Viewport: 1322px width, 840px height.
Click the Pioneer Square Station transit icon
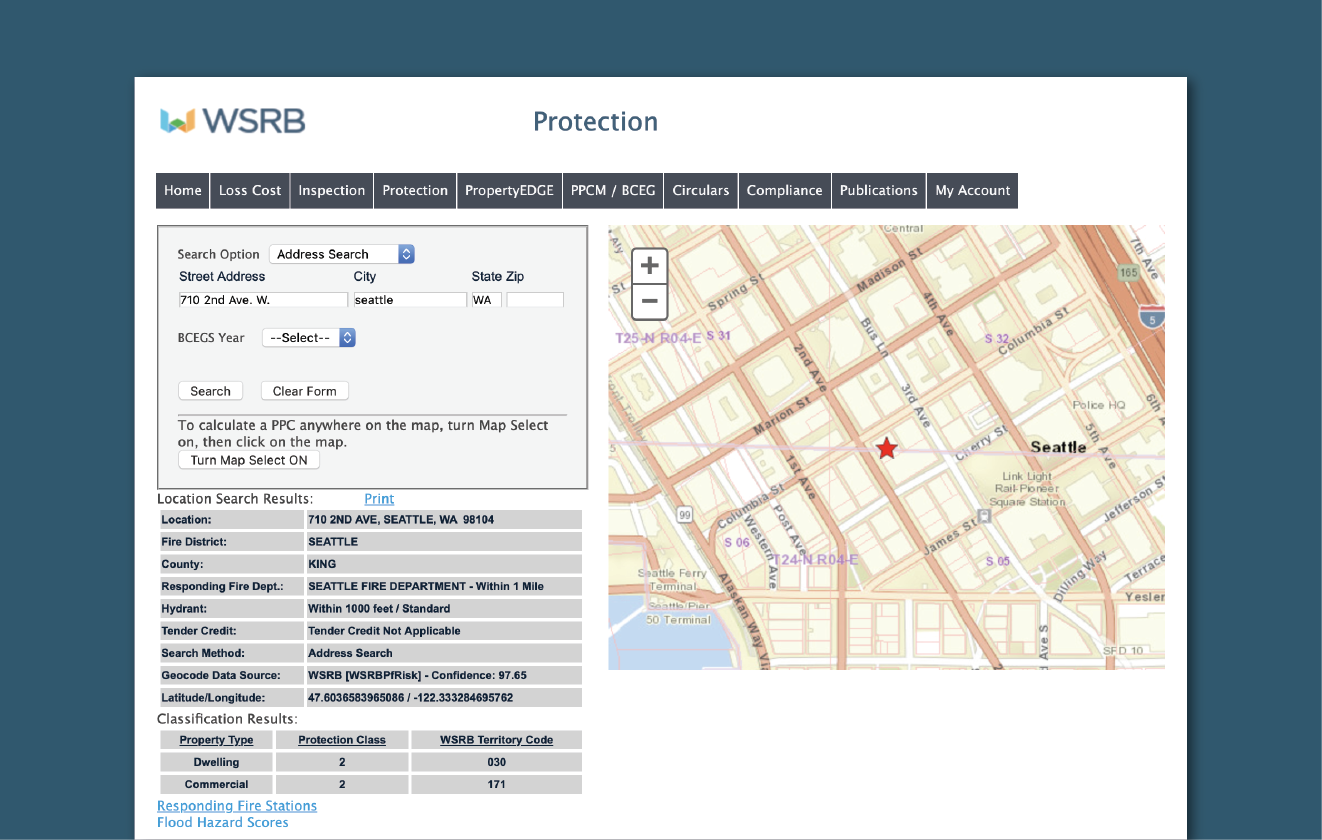[x=985, y=516]
